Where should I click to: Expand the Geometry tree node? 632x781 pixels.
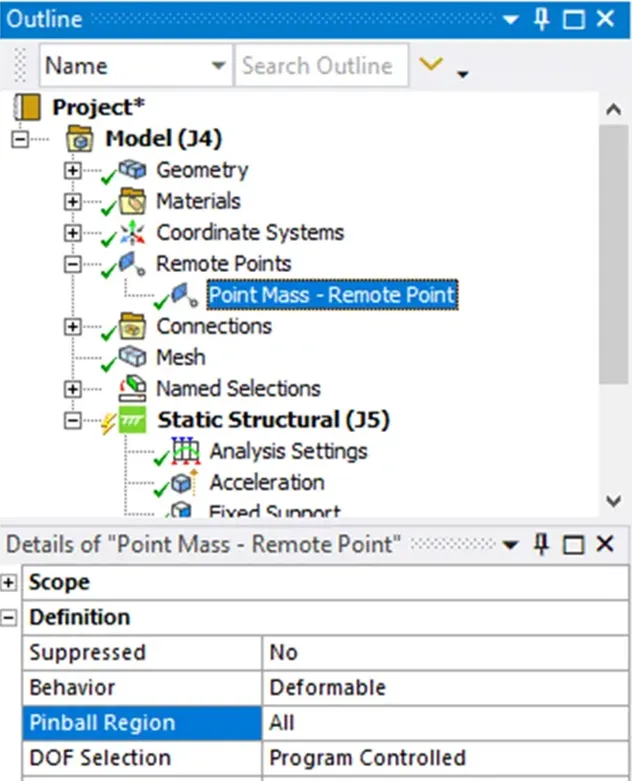[73, 170]
